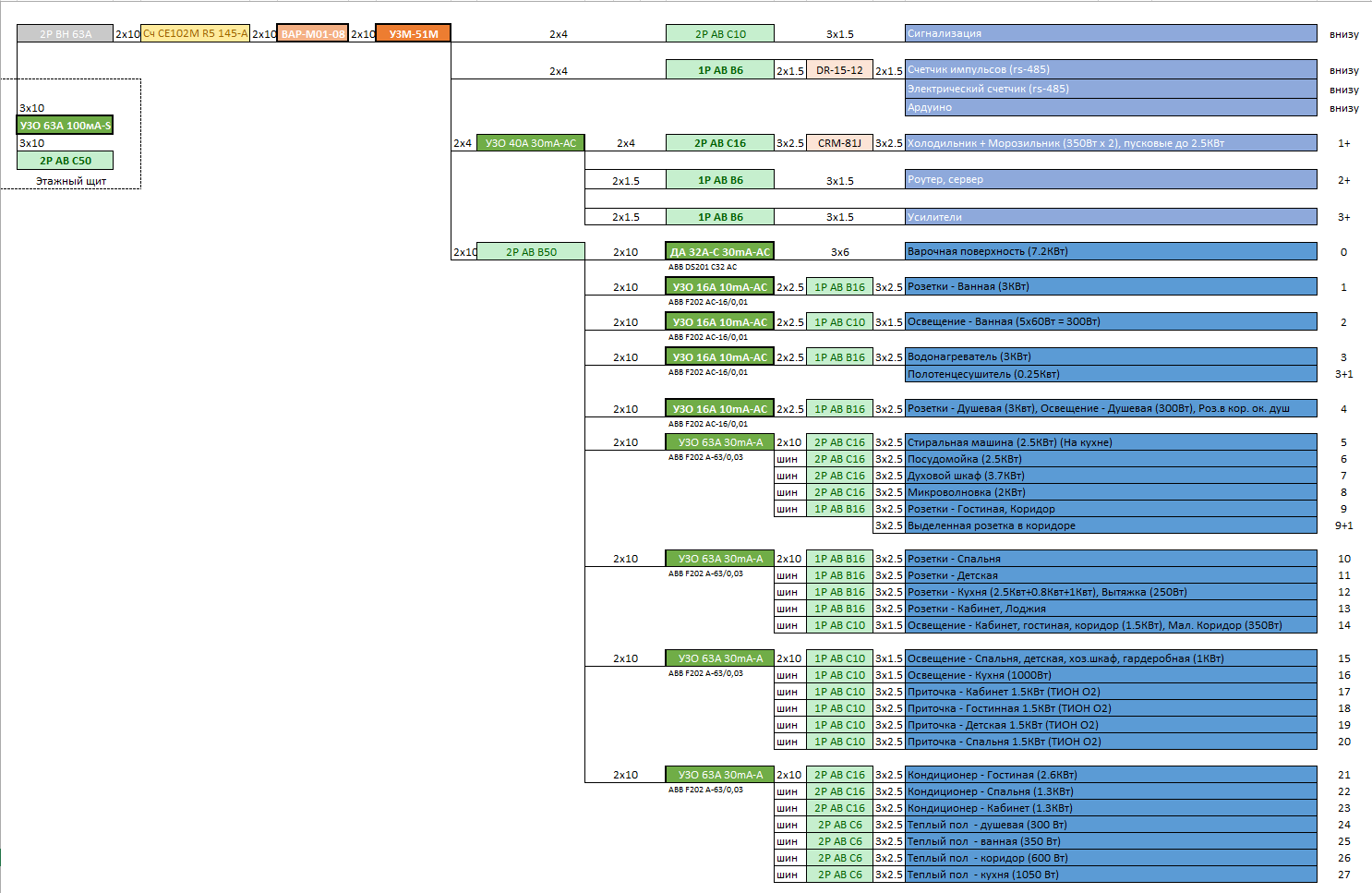The image size is (1372, 893).
Task: Select the 'ABB DS201 C32 AC' label
Action: pyautogui.click(x=703, y=267)
